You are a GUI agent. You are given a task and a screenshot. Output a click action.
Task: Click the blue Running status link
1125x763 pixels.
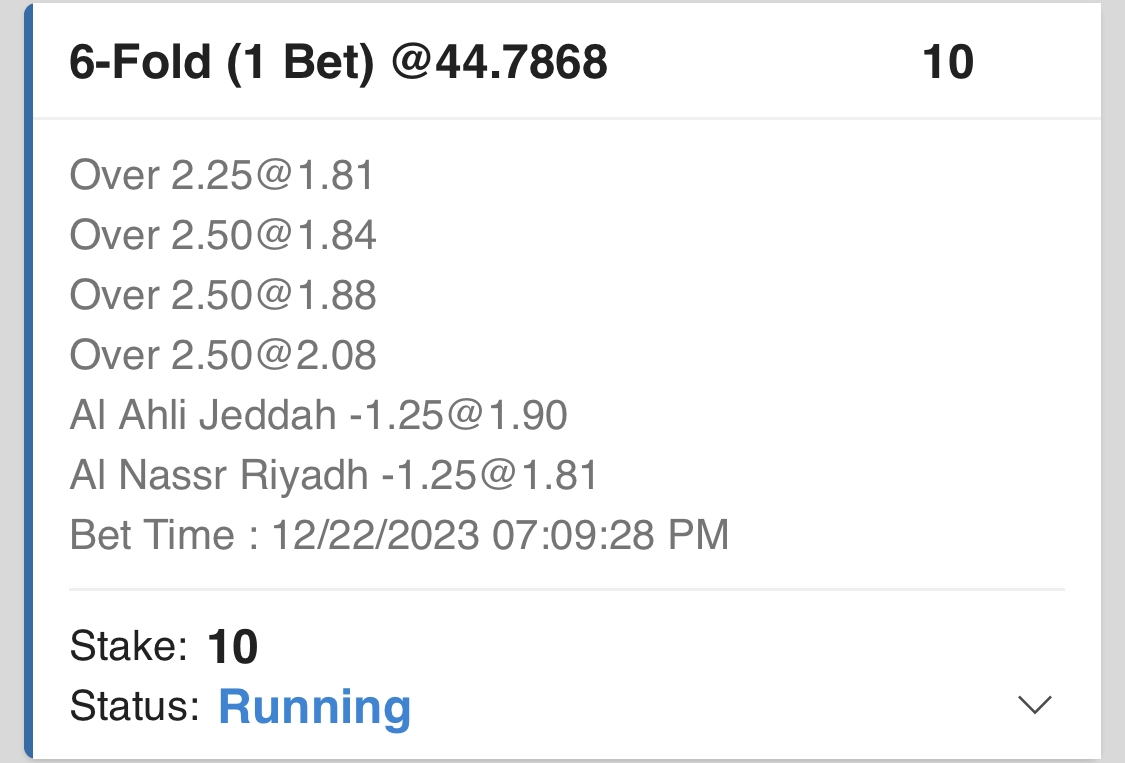314,707
